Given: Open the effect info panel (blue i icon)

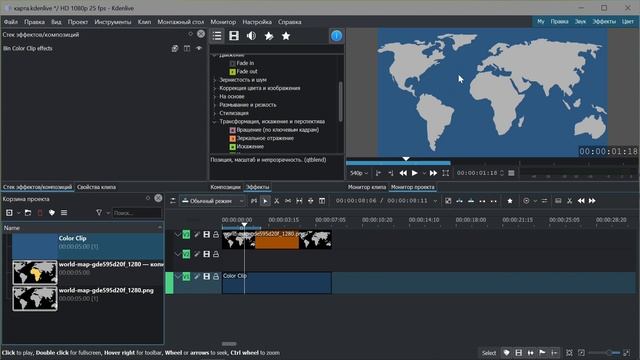Looking at the screenshot, I should (336, 36).
